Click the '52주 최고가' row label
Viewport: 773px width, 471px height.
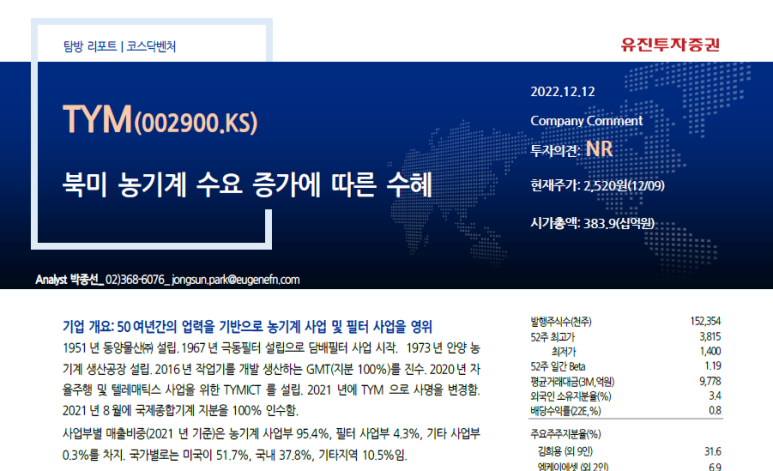coord(552,337)
